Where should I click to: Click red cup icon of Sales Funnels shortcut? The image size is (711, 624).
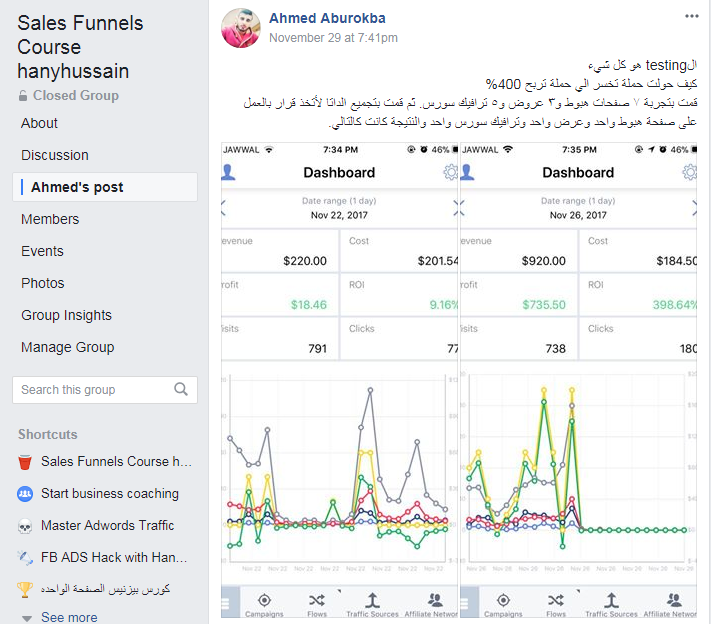click(25, 462)
